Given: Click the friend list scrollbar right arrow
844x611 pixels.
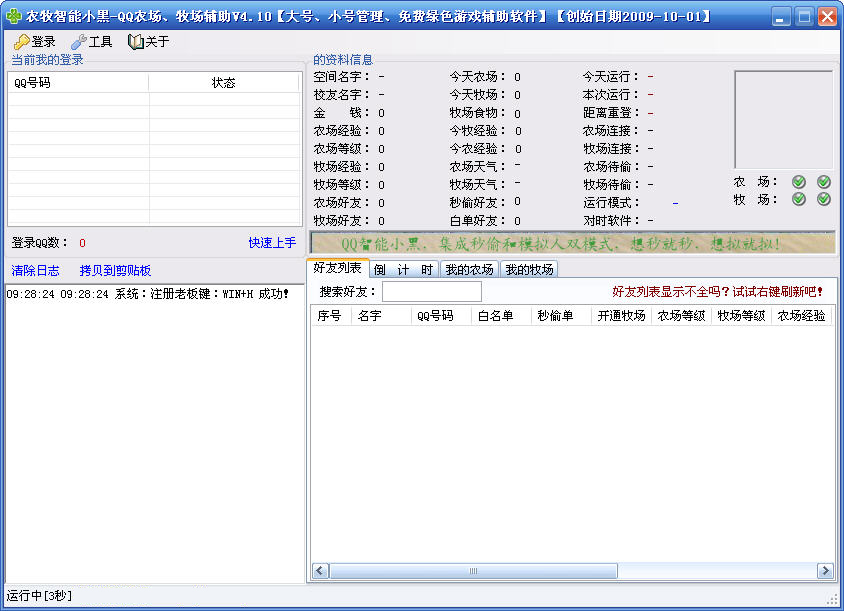Looking at the screenshot, I should pyautogui.click(x=825, y=571).
